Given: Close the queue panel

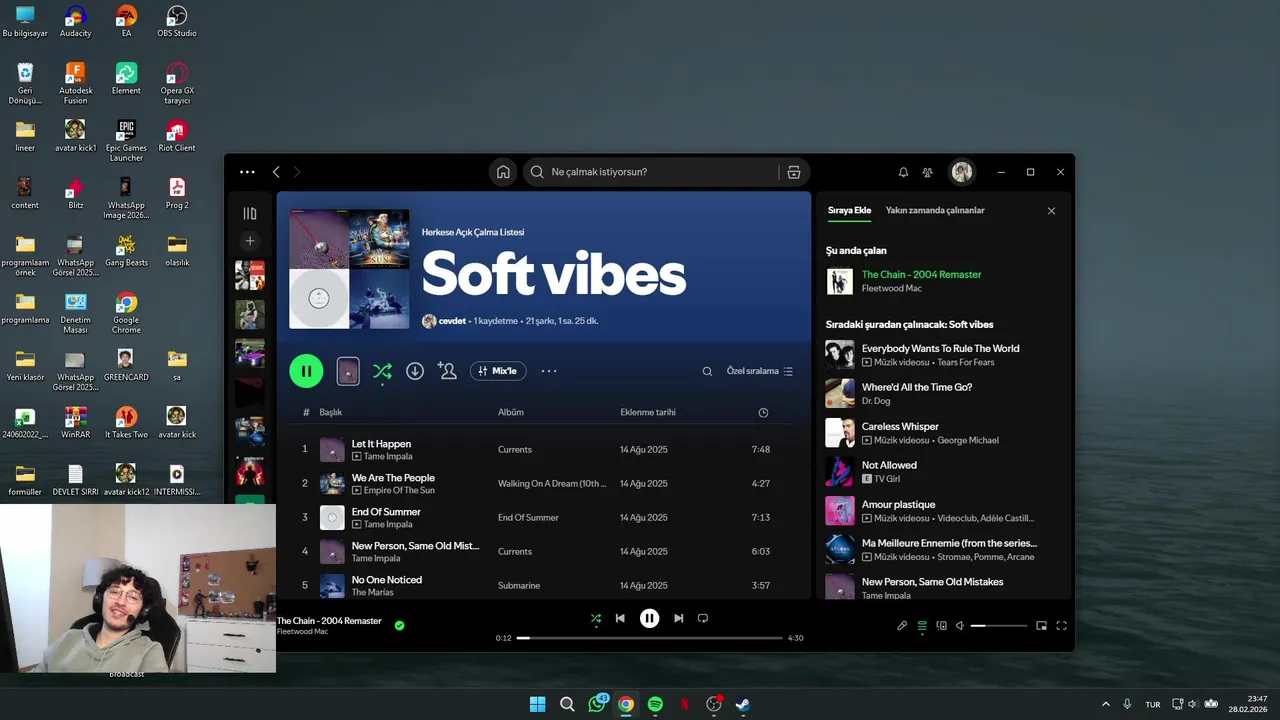Looking at the screenshot, I should (1051, 211).
